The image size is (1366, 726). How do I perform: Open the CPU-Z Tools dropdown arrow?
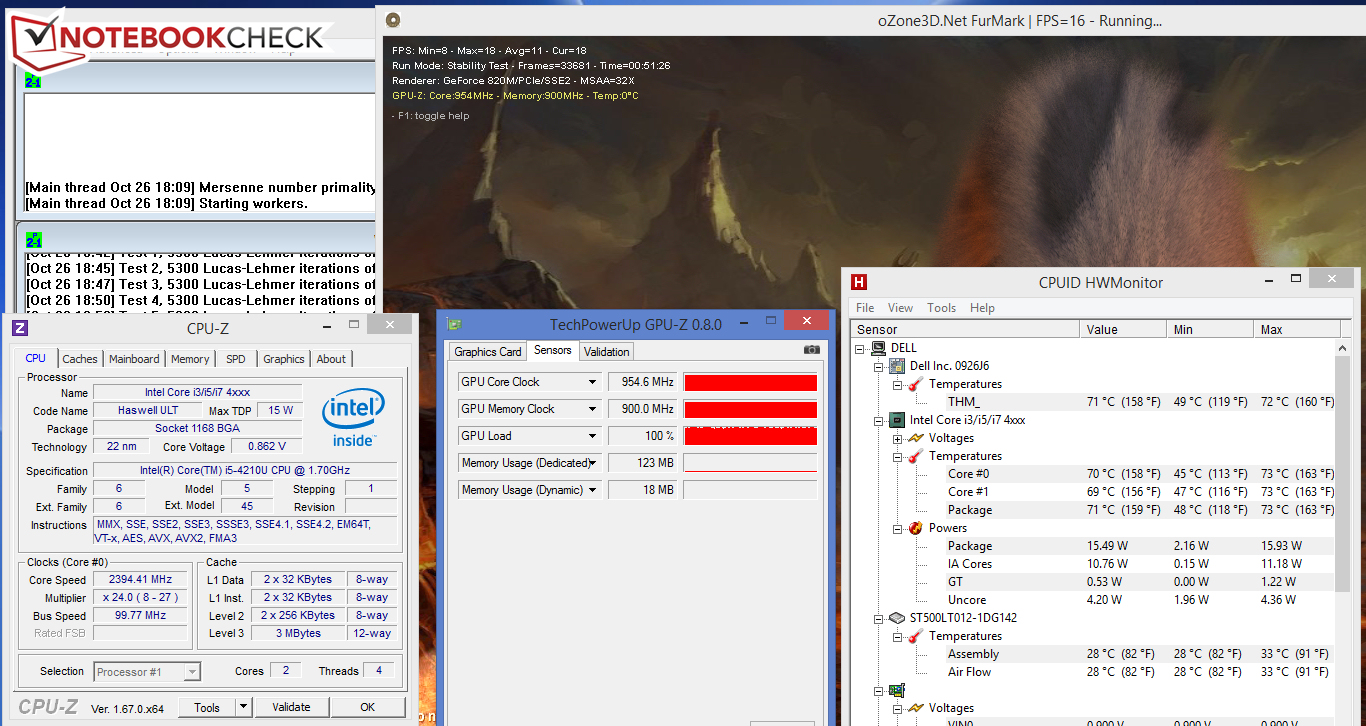[x=243, y=707]
